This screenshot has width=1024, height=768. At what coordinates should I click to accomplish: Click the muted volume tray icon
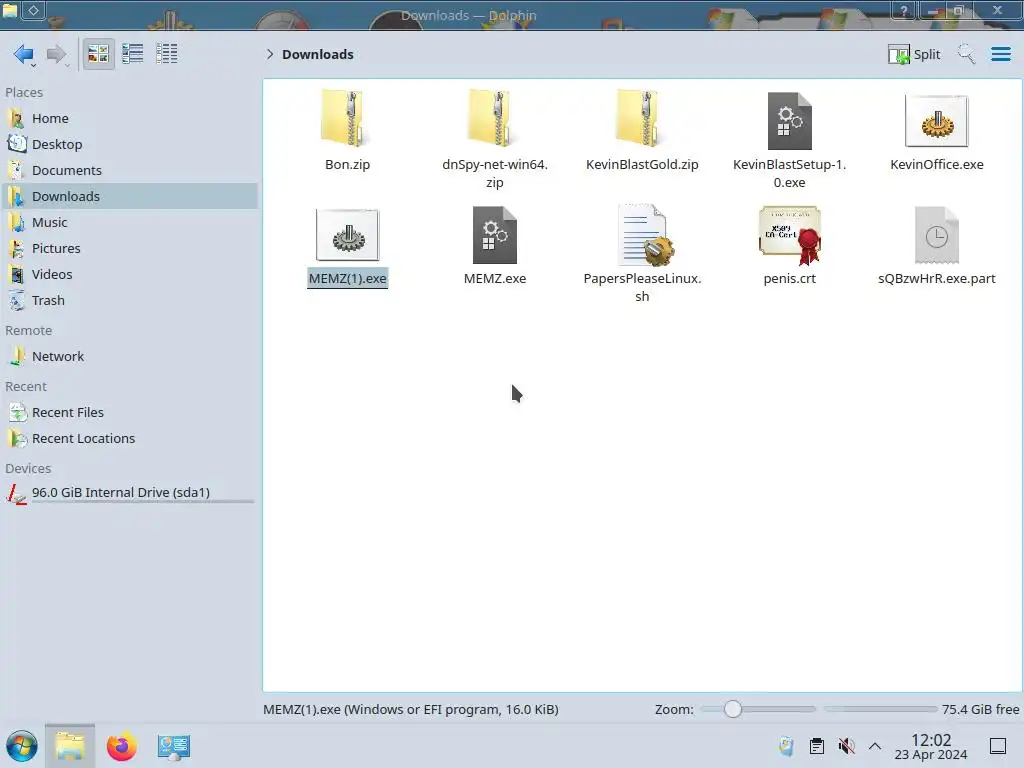[846, 746]
